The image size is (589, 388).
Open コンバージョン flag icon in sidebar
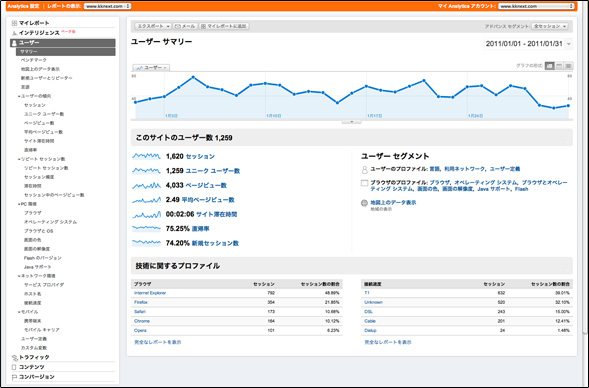[x=14, y=377]
